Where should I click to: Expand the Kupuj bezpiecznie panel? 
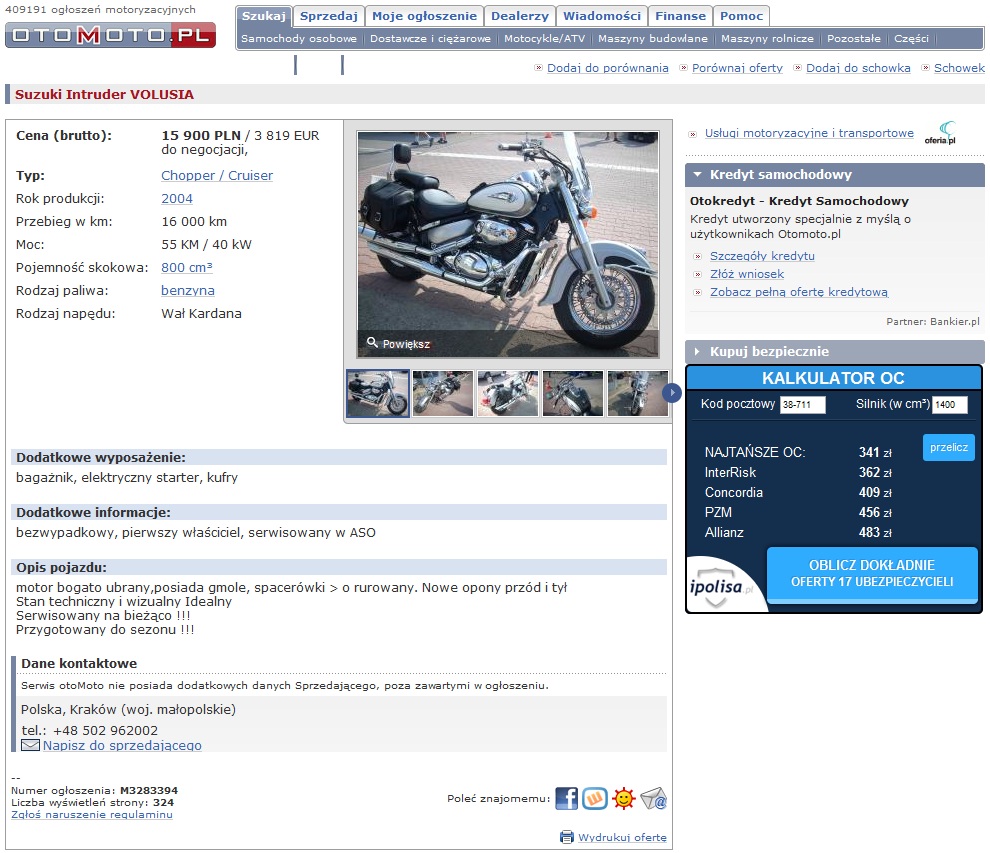835,351
